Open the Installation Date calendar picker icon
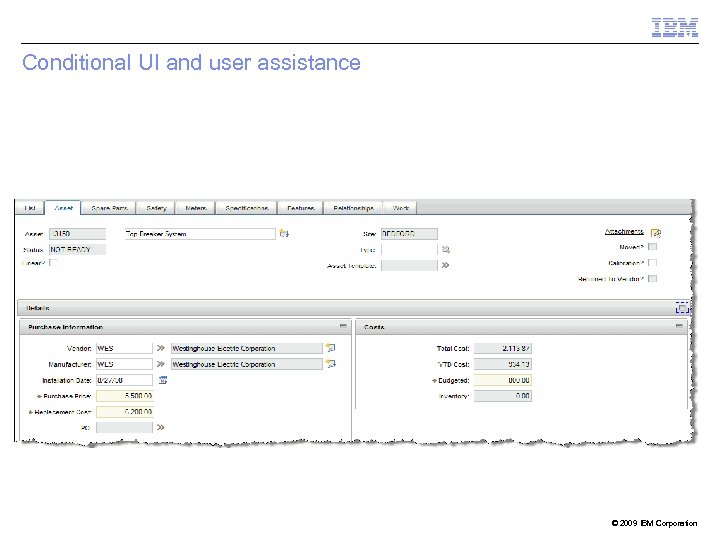The height and width of the screenshot is (540, 720). (163, 380)
